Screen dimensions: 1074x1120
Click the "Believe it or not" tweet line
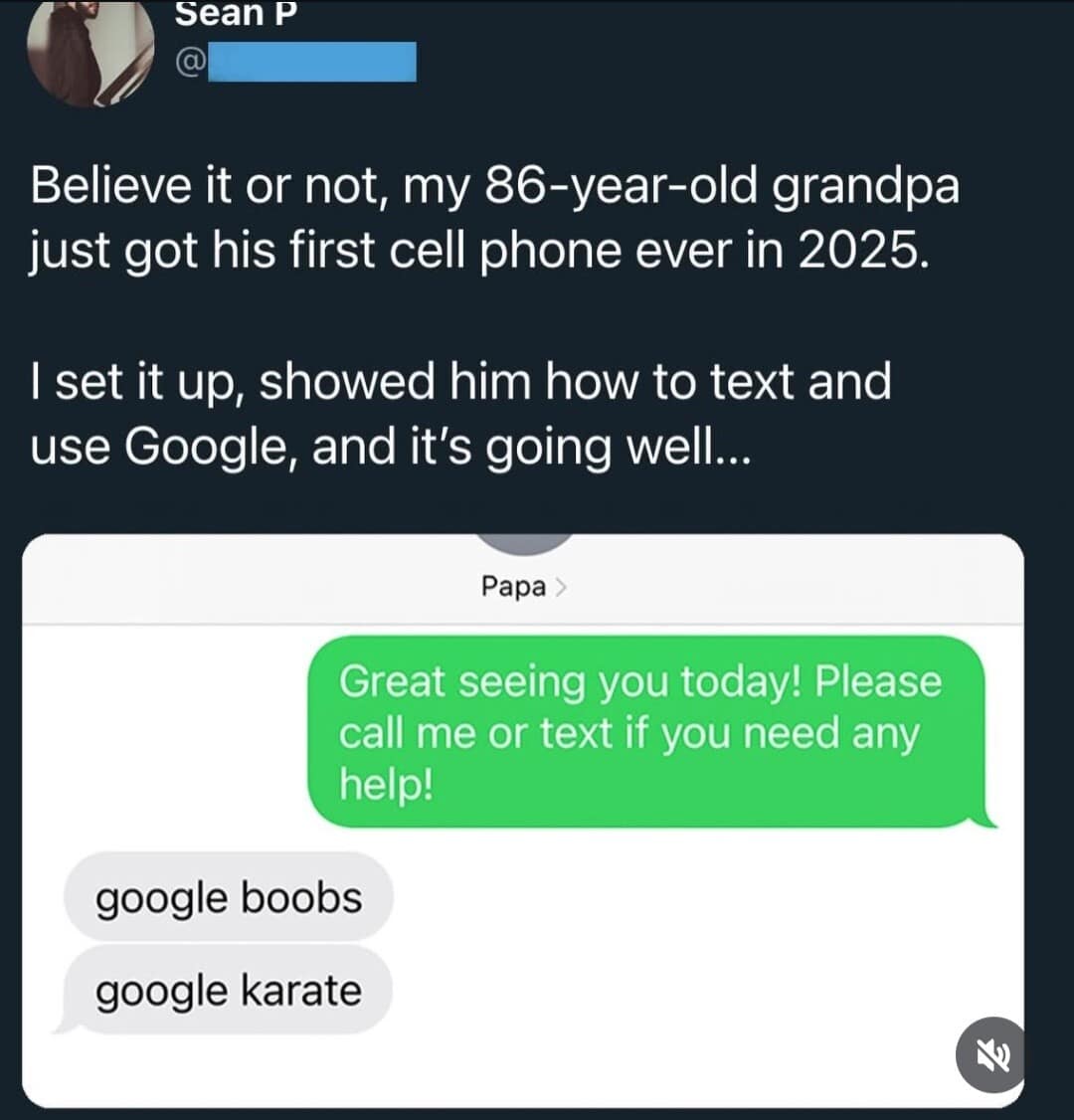[x=495, y=186]
